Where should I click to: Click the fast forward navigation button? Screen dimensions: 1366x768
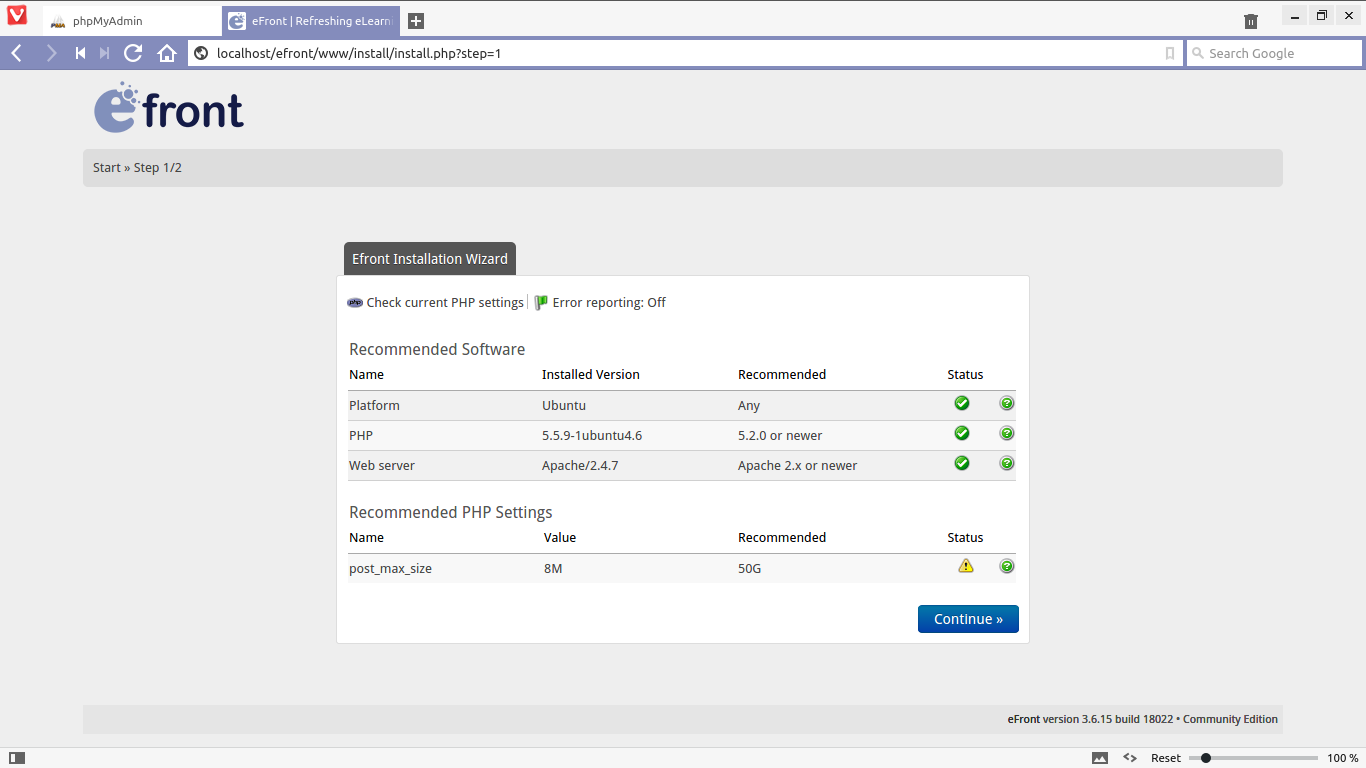tap(104, 53)
